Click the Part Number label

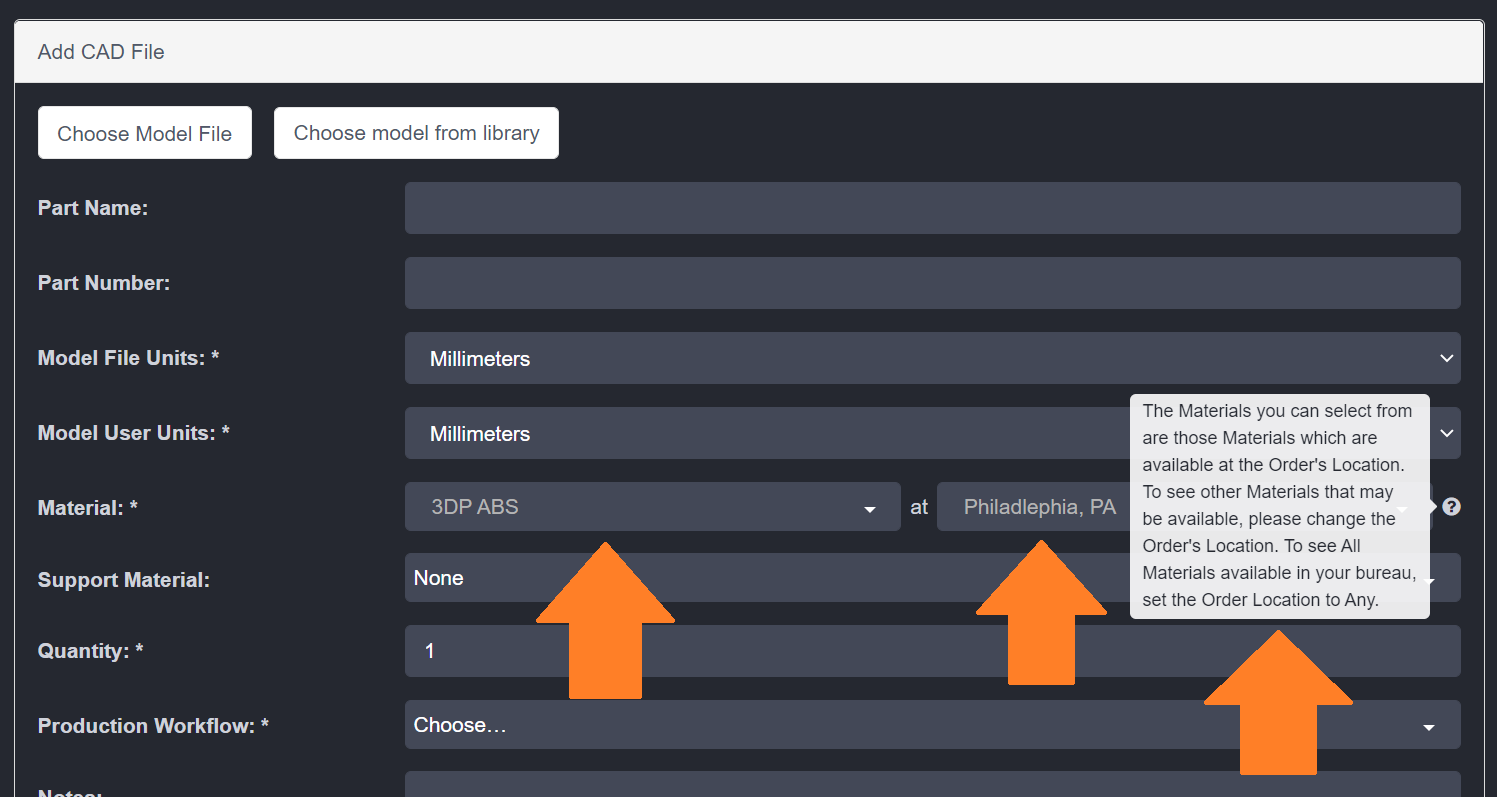(x=104, y=283)
